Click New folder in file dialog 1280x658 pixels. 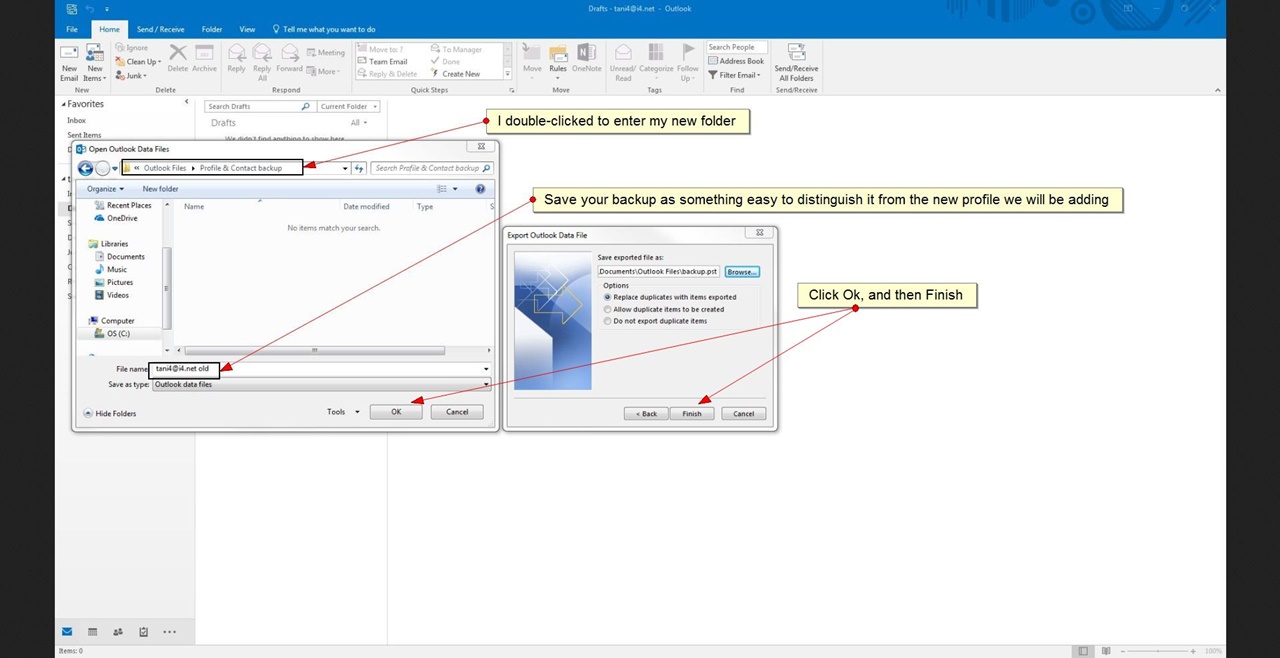coord(160,189)
